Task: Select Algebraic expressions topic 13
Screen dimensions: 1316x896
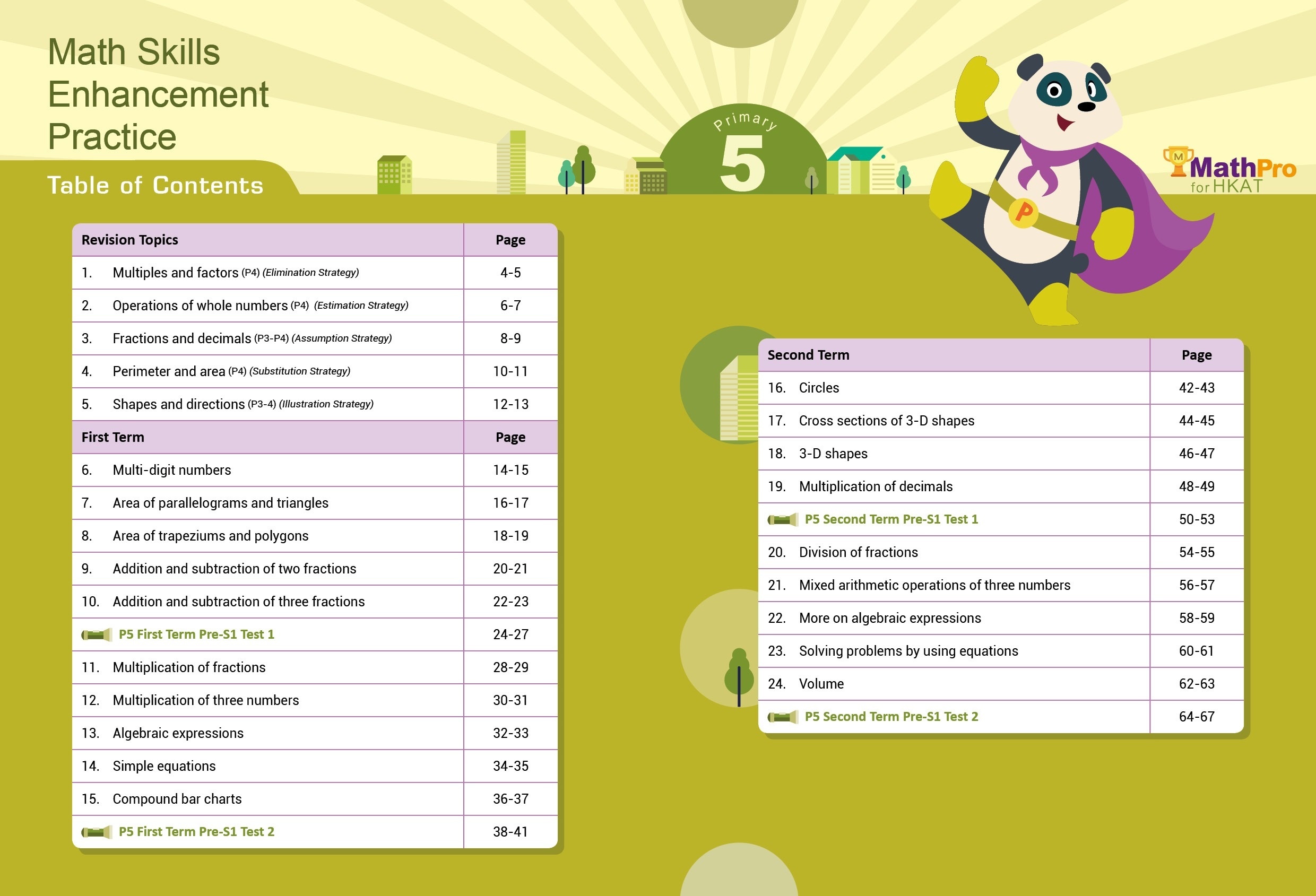Action: [178, 733]
